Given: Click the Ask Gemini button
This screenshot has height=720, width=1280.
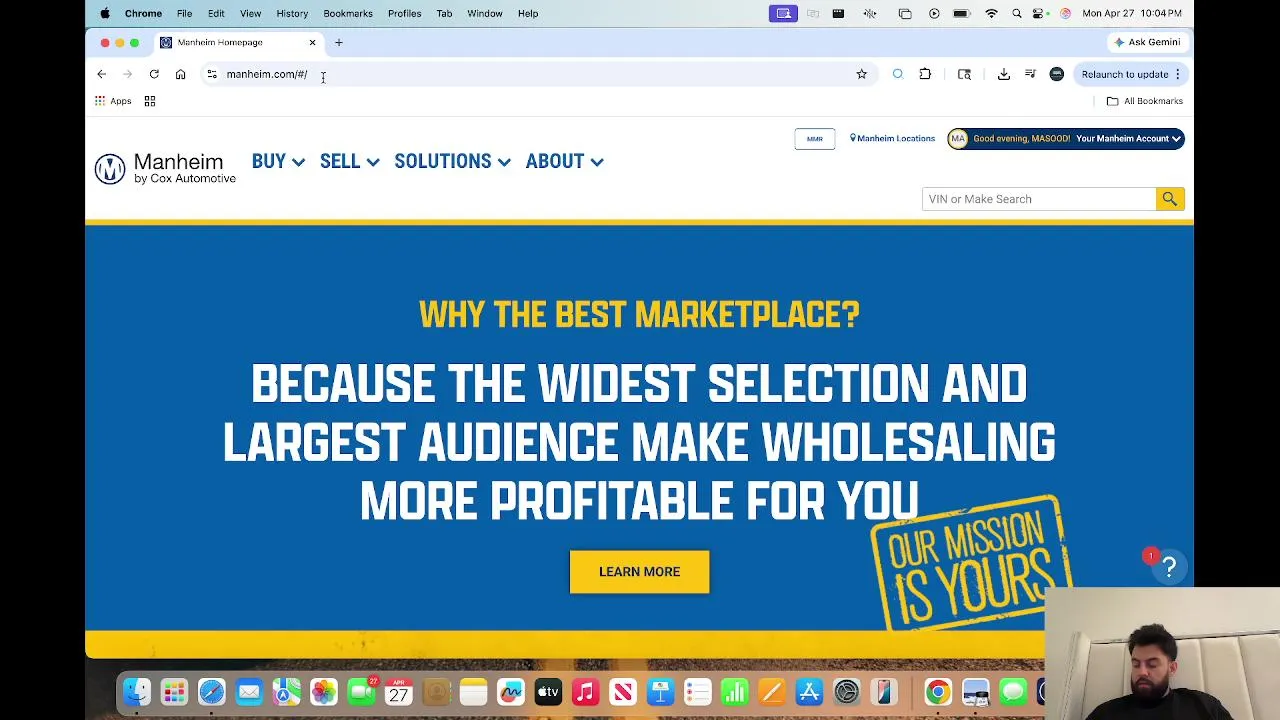Looking at the screenshot, I should pos(1147,42).
